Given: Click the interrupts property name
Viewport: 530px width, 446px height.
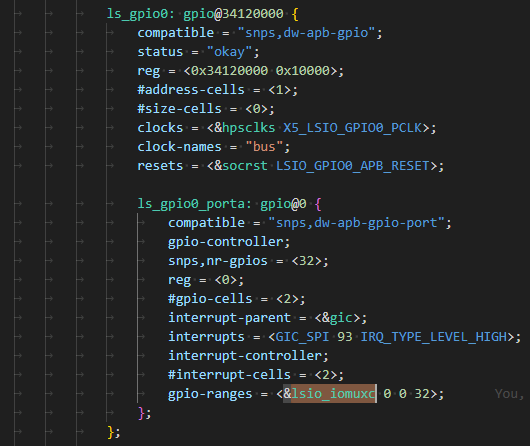Looking at the screenshot, I should click(x=207, y=337).
